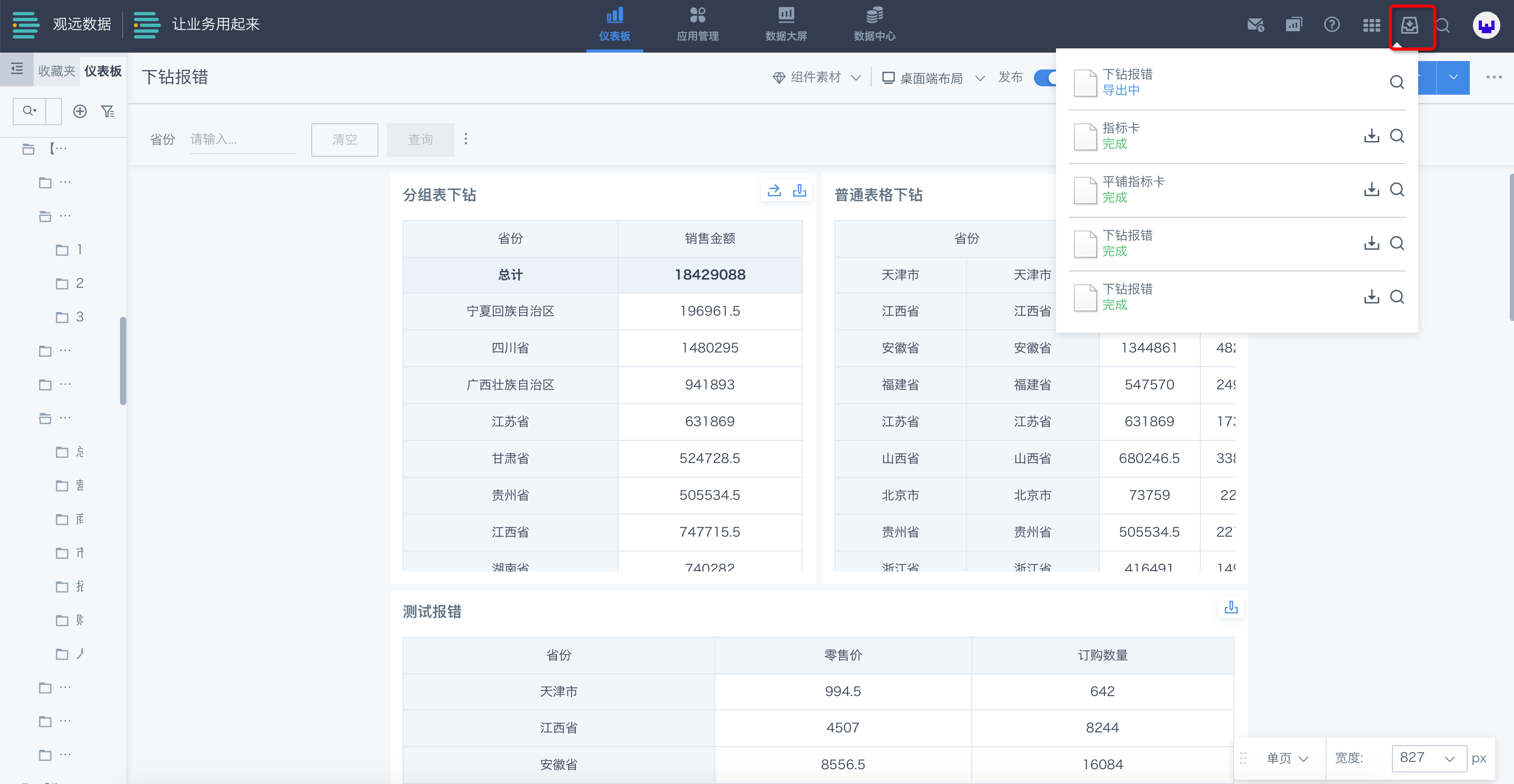Select folder 2 in sidebar tree
Image resolution: width=1514 pixels, height=784 pixels.
tap(69, 284)
